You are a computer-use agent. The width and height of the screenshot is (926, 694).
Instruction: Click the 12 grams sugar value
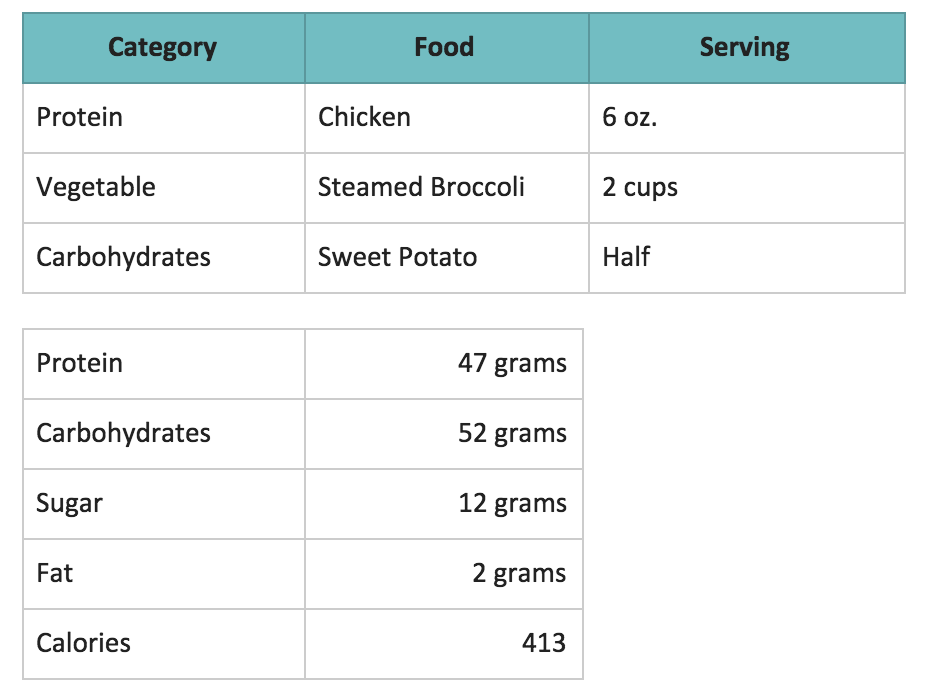[512, 503]
